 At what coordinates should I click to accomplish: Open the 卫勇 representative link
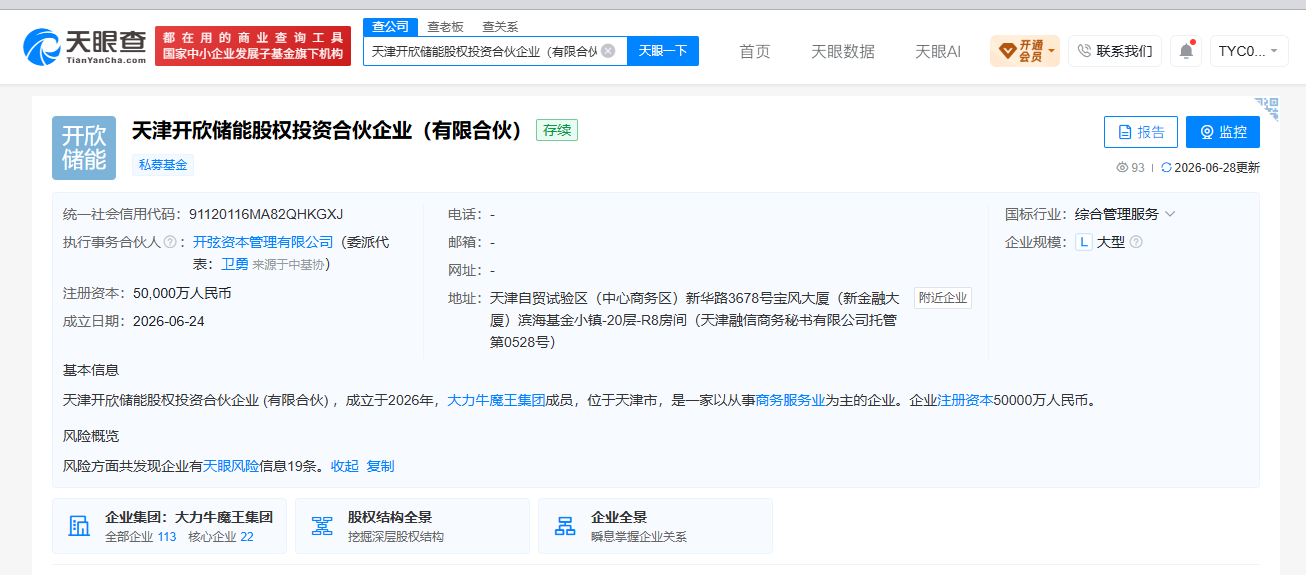[x=235, y=265]
